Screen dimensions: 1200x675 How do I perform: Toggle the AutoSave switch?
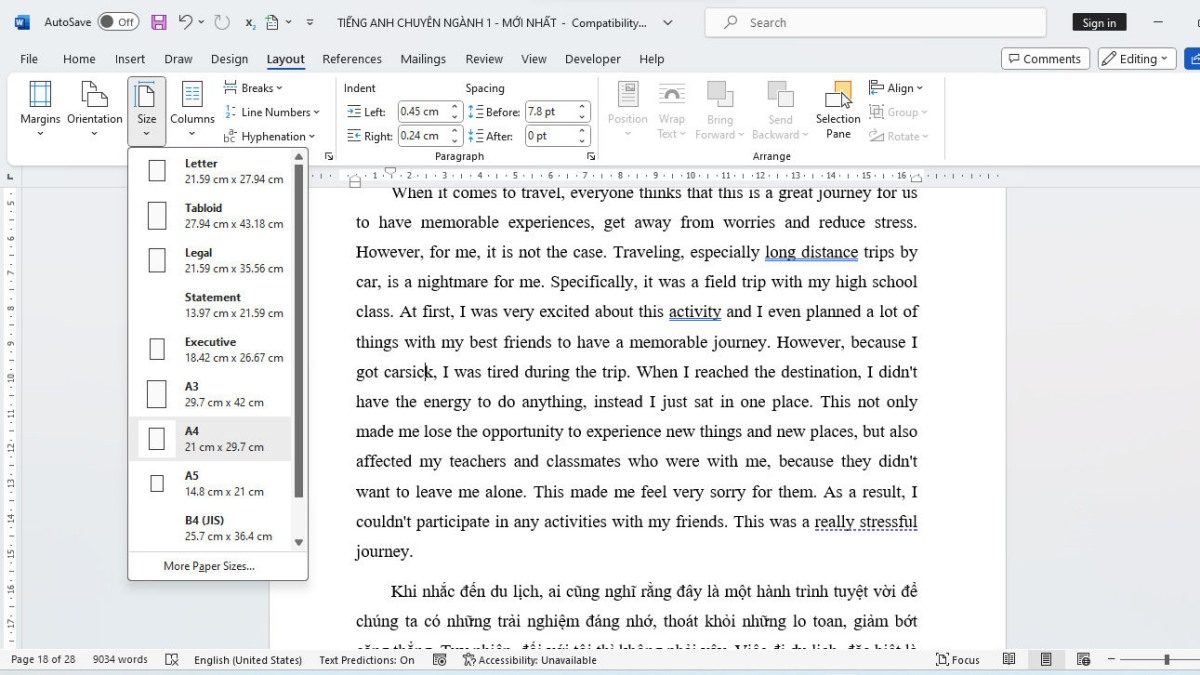(x=118, y=22)
